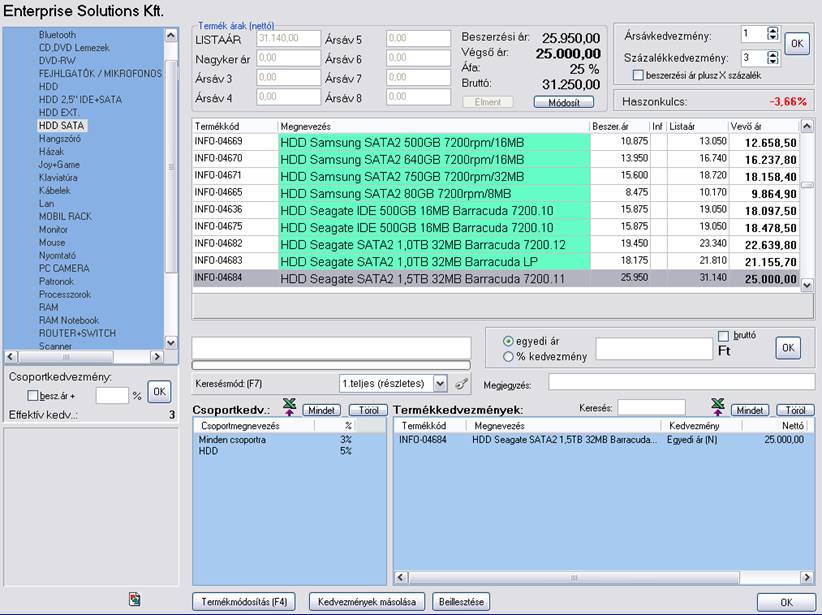The image size is (822, 615).
Task: Click the Beillesztése button
Action: [x=461, y=602]
